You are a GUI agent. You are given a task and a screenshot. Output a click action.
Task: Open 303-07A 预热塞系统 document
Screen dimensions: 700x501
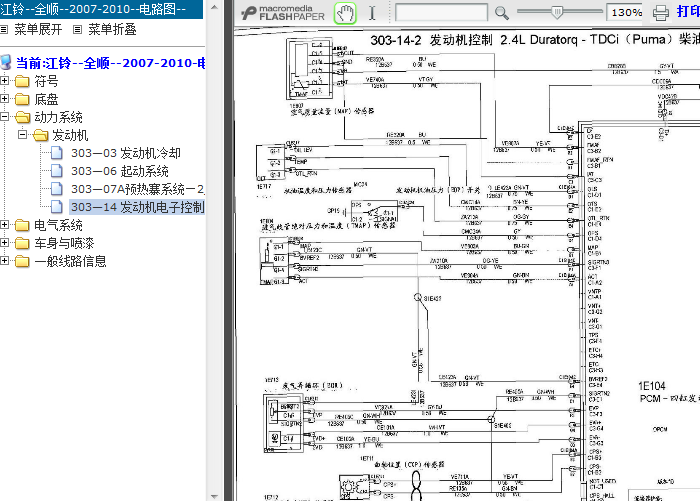136,189
